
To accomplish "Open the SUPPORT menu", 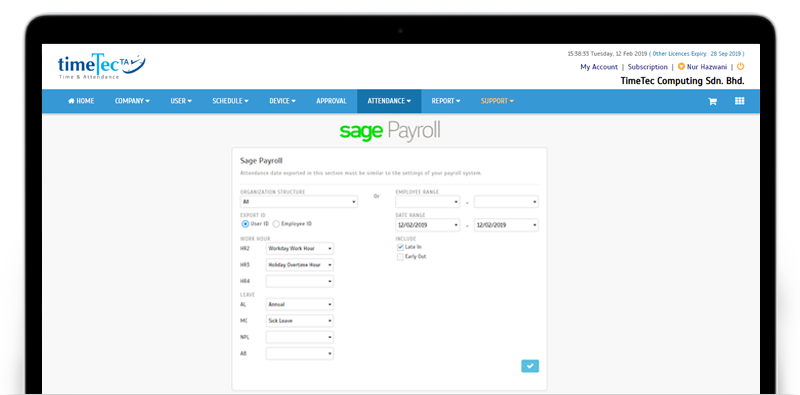I will [x=497, y=101].
